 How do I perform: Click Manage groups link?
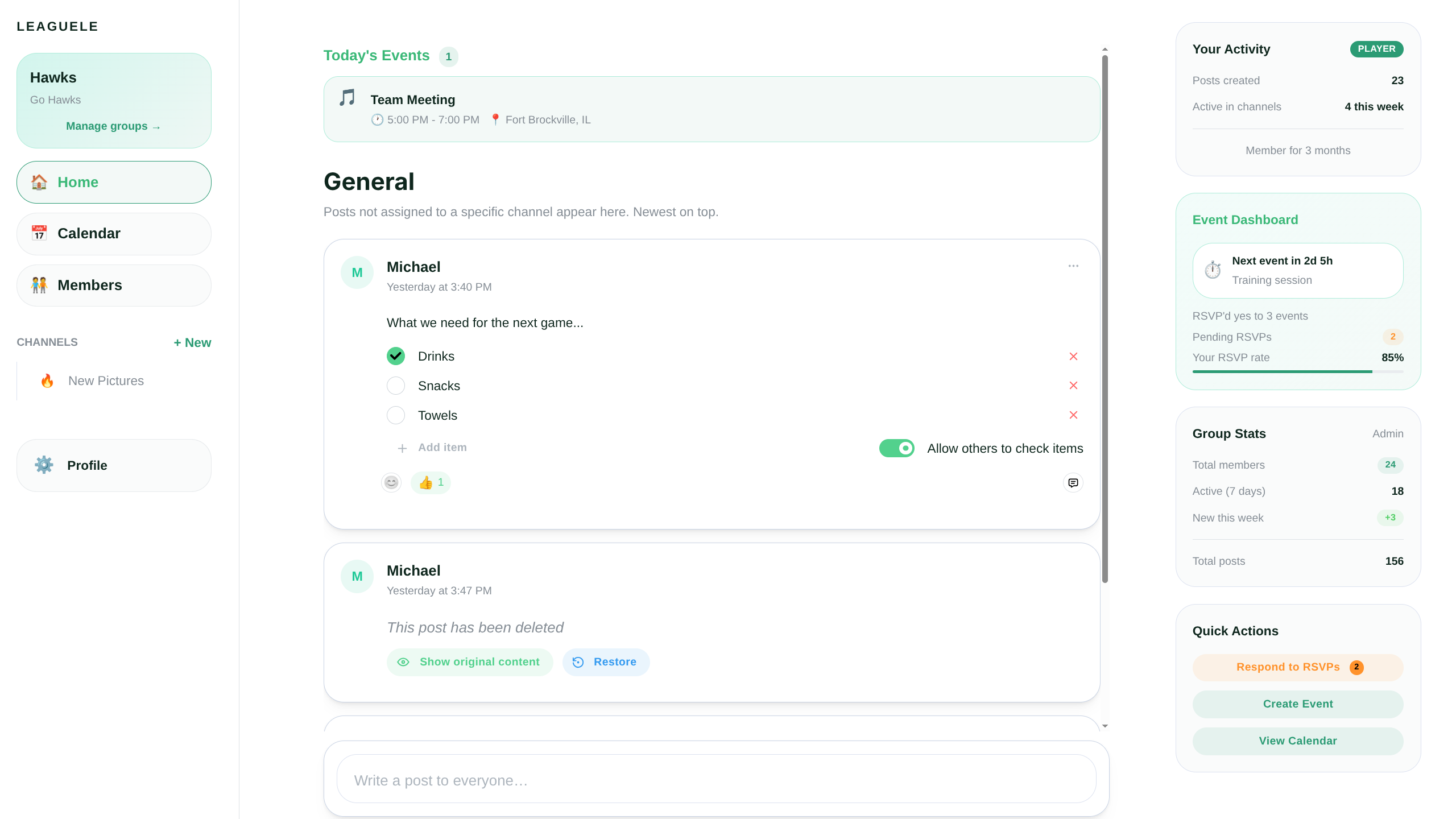[113, 126]
